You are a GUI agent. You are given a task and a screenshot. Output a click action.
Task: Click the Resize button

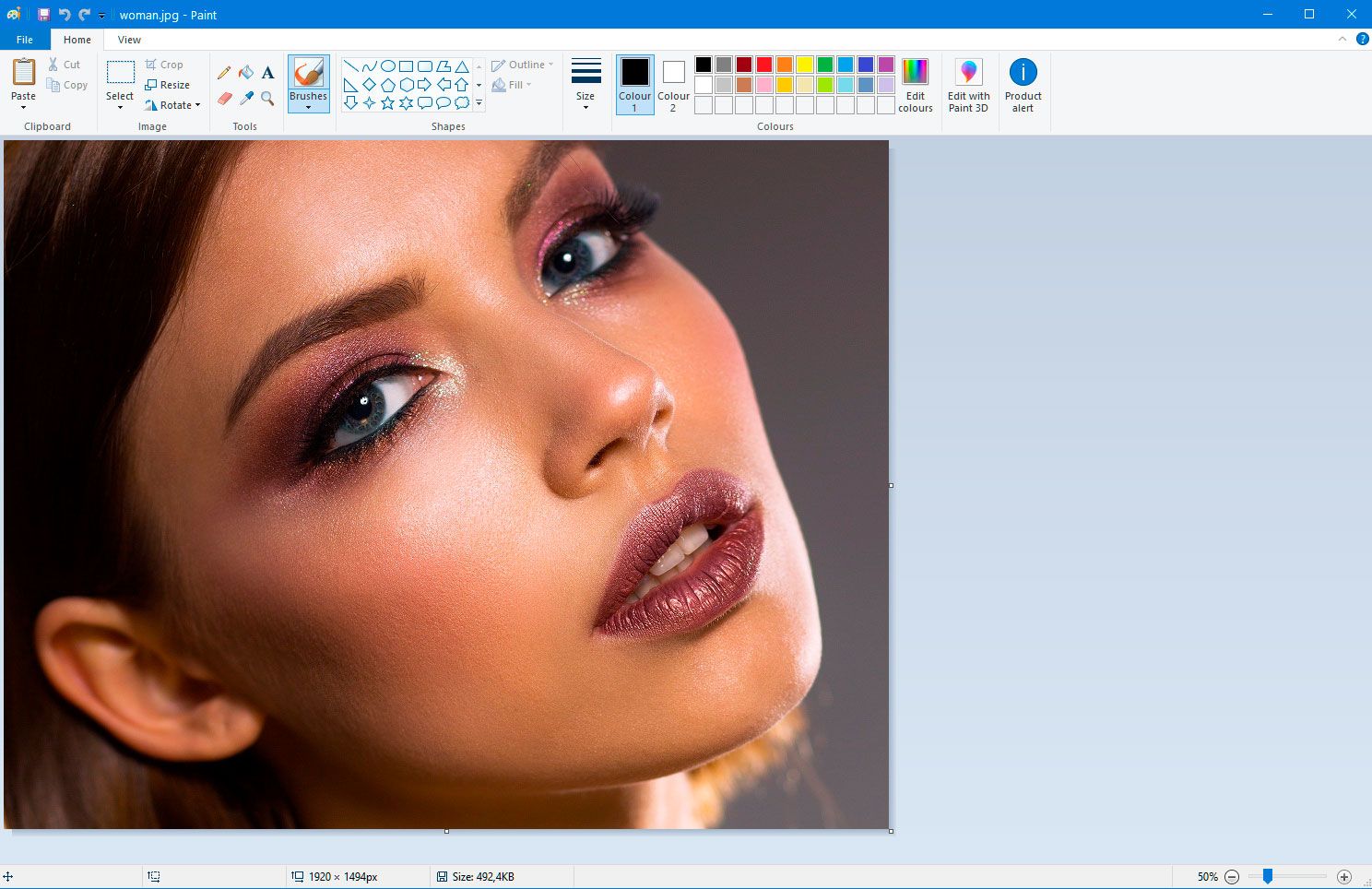click(x=169, y=84)
